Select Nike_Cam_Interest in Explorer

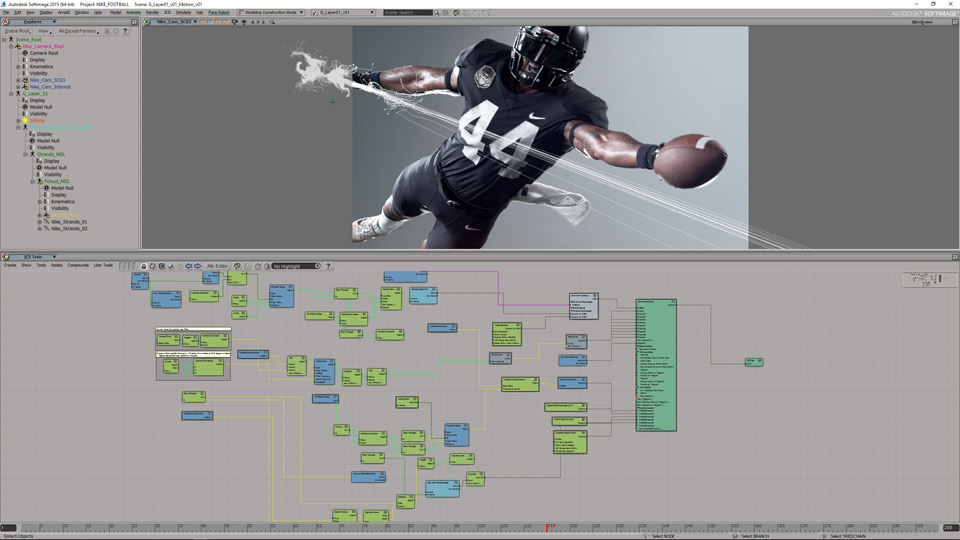click(x=50, y=87)
